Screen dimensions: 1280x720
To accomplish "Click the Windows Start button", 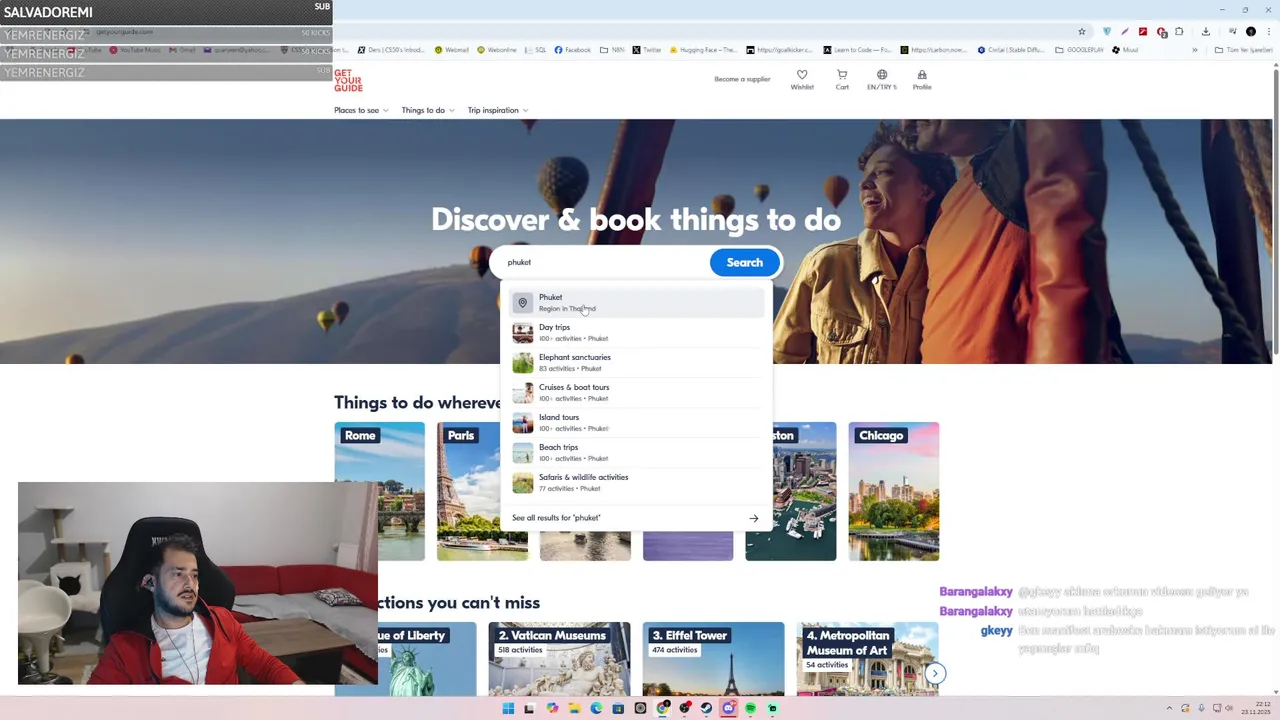I will [x=508, y=708].
